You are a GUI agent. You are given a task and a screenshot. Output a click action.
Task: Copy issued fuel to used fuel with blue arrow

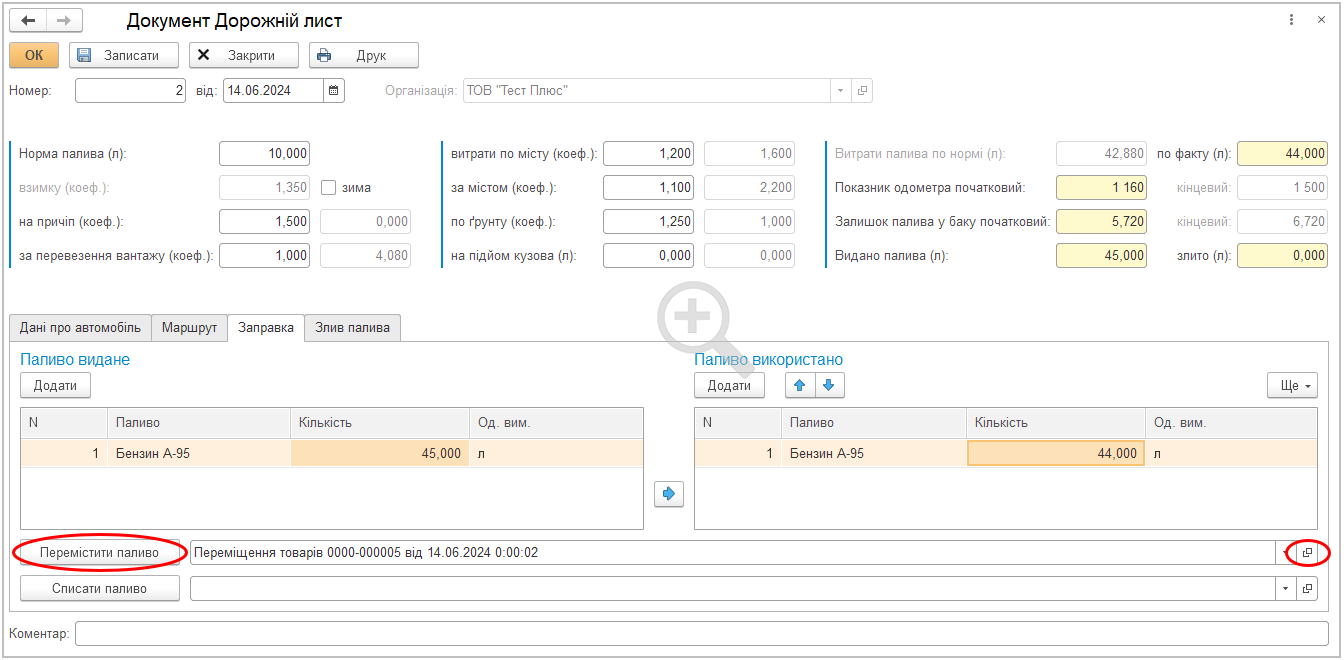point(669,493)
